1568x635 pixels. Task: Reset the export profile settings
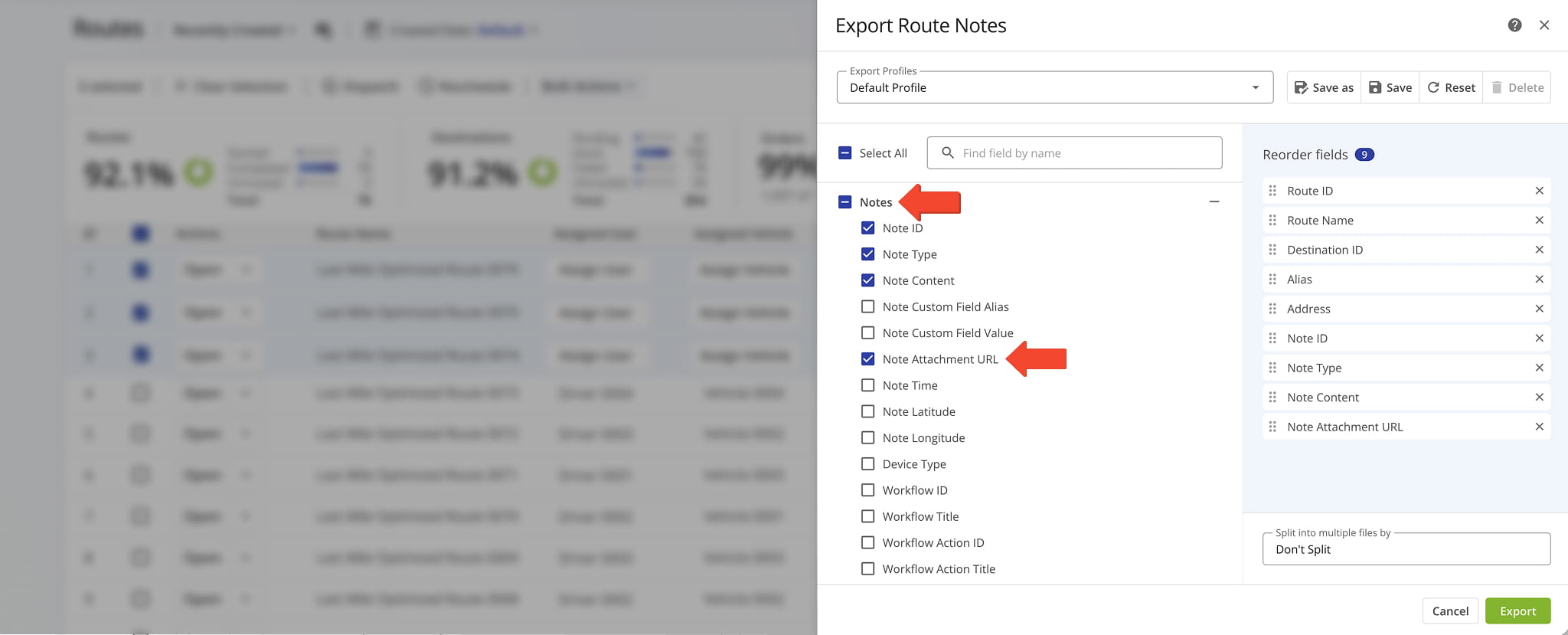click(x=1451, y=87)
